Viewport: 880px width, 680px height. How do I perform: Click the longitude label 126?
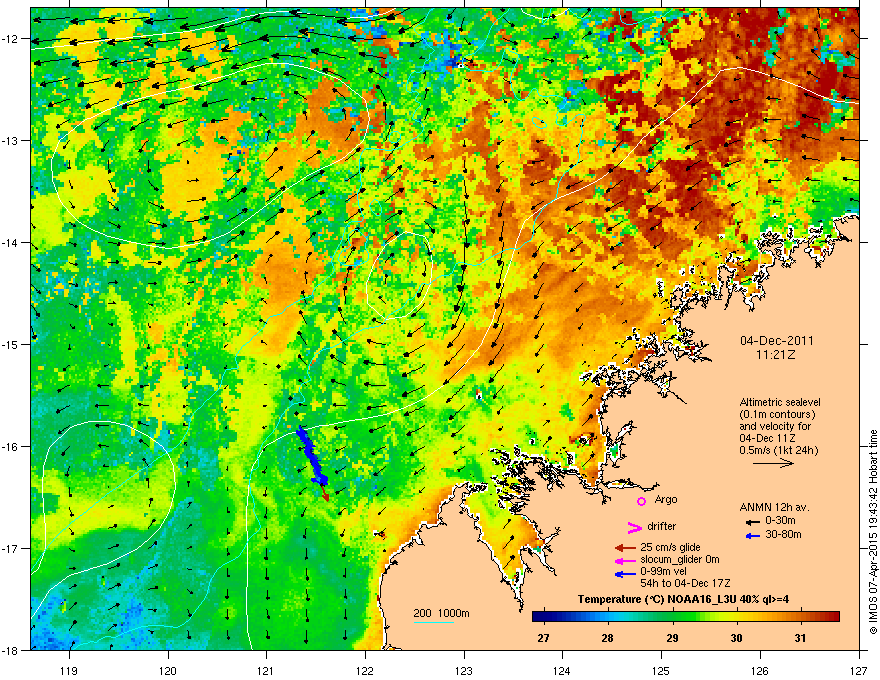(x=760, y=670)
